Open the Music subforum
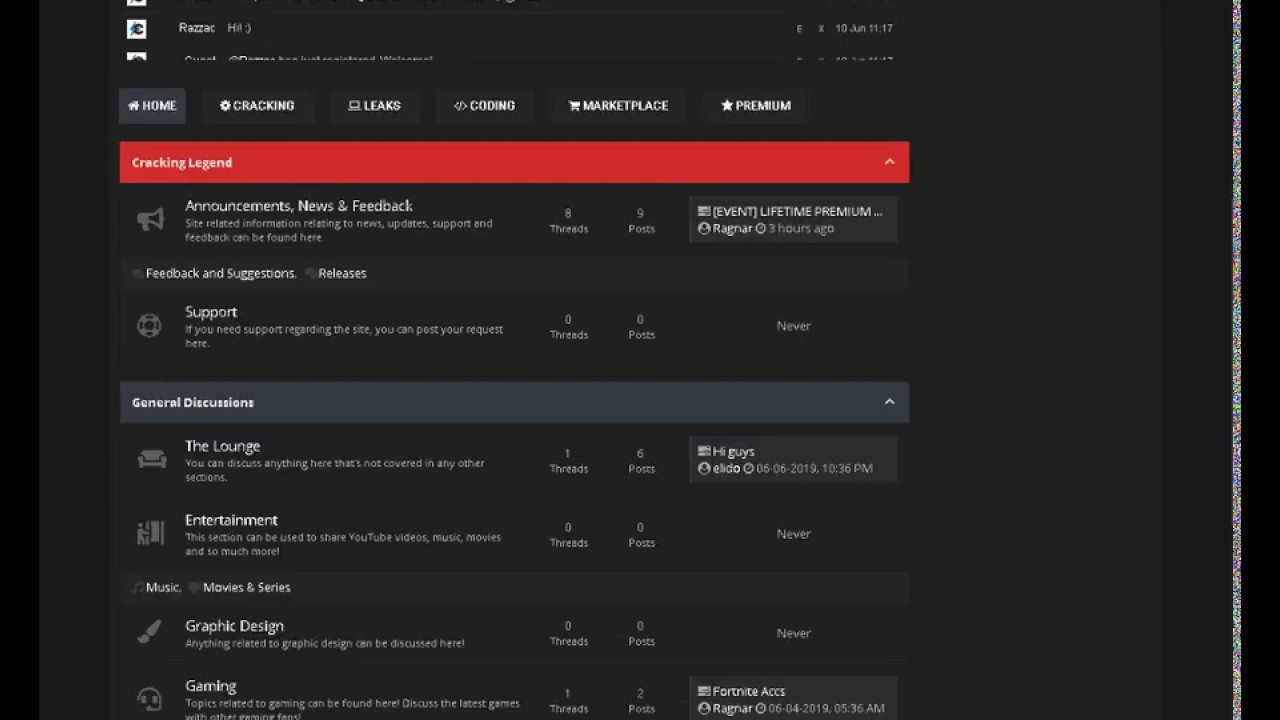Viewport: 1280px width, 720px height. pos(163,587)
